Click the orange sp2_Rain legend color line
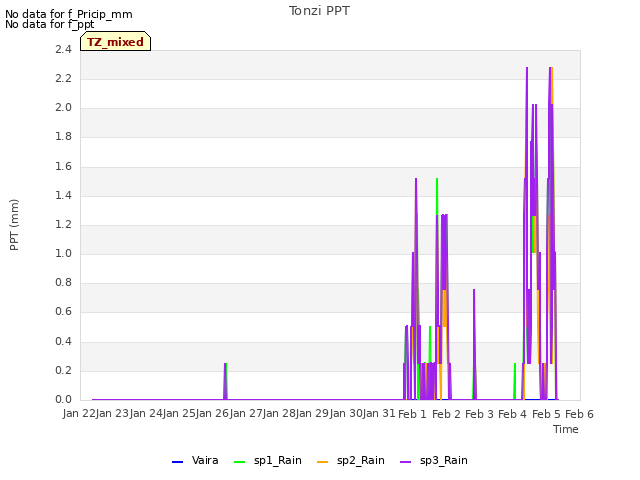This screenshot has height=480, width=640. pyautogui.click(x=322, y=462)
